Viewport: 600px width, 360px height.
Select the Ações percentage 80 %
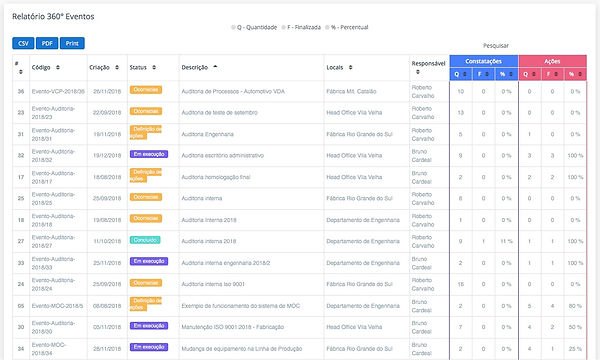(x=576, y=306)
